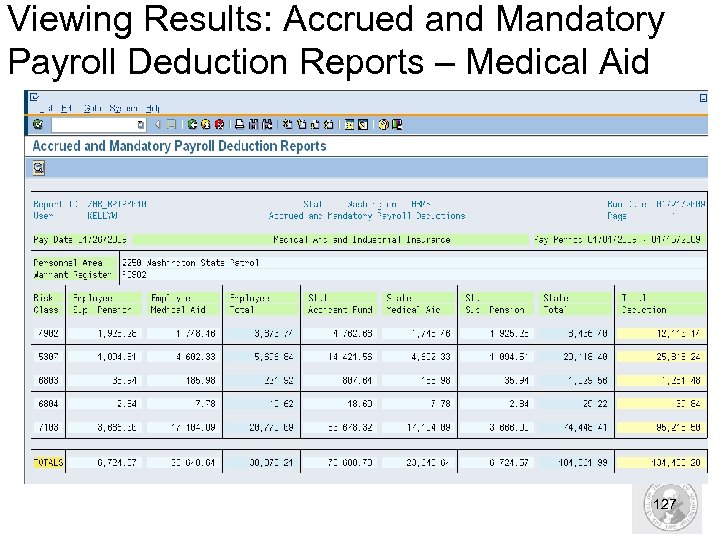Click the 'Washington State Patrol' value
720x540 pixels.
[202, 263]
